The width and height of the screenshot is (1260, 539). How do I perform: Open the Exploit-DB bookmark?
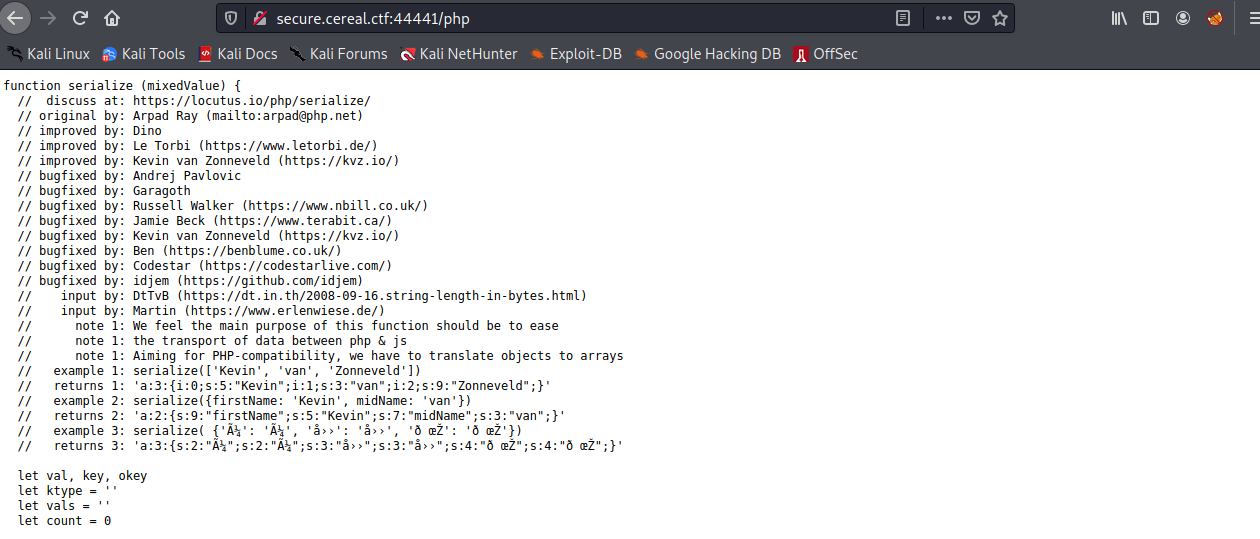(x=576, y=54)
